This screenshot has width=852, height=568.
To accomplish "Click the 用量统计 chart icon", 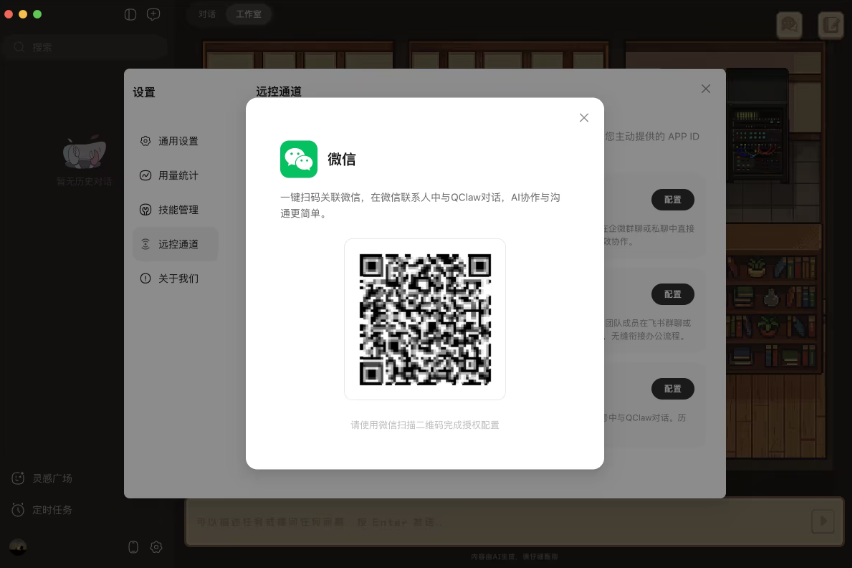I will coord(145,176).
